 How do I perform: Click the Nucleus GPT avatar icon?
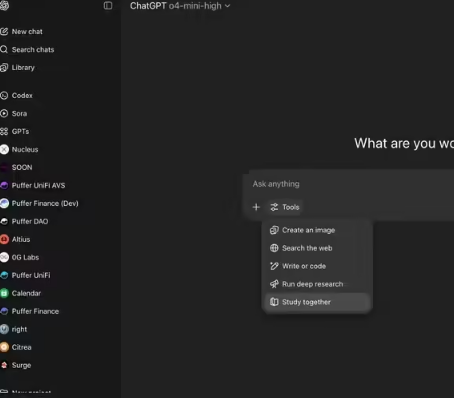point(4,150)
